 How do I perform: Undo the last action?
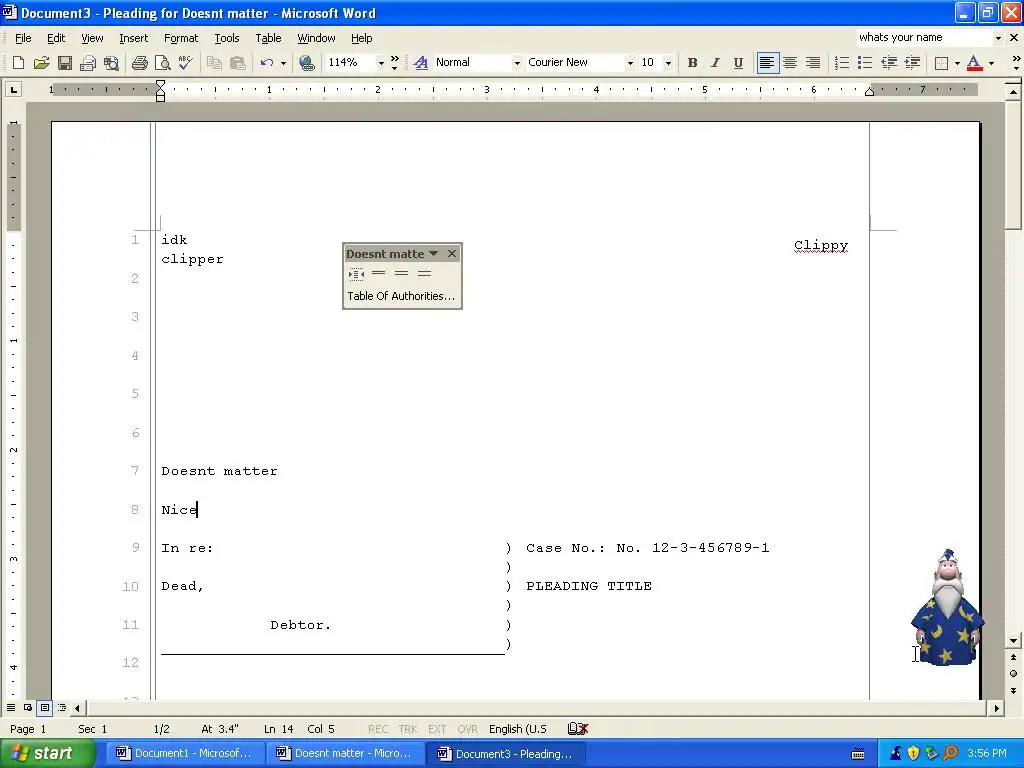point(266,63)
